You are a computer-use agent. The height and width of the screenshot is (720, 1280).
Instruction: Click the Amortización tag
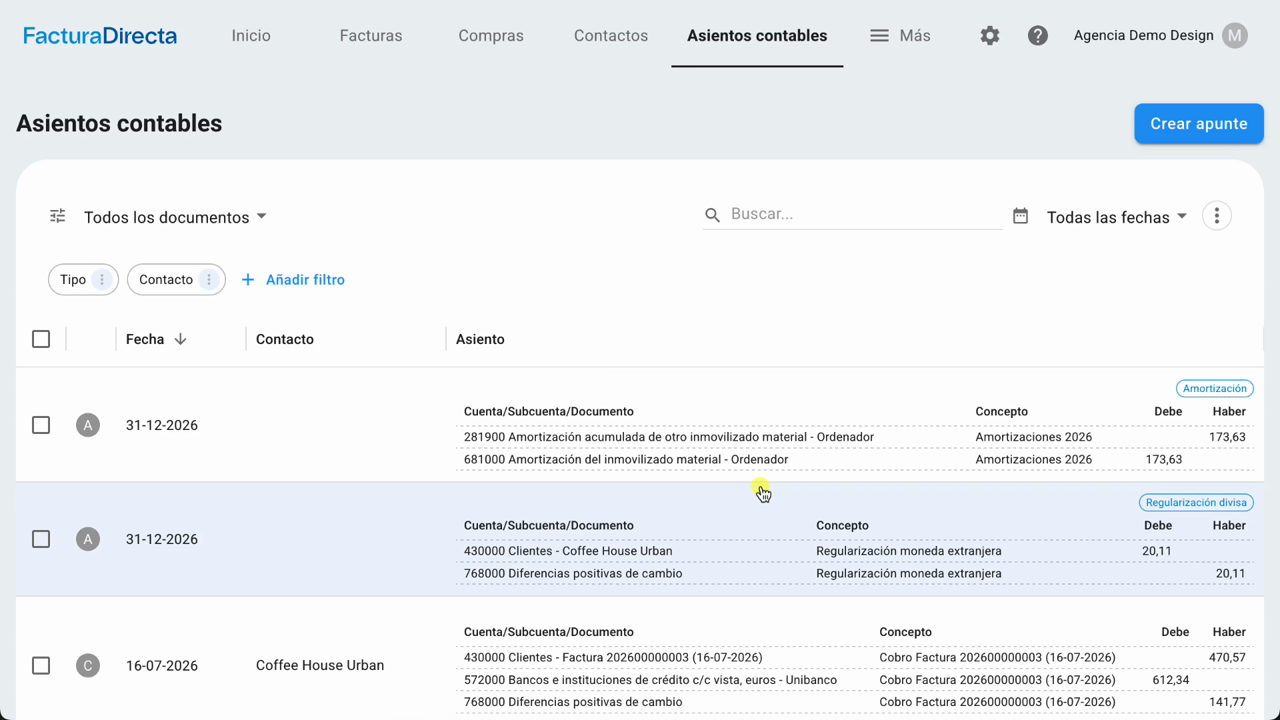pyautogui.click(x=1215, y=389)
